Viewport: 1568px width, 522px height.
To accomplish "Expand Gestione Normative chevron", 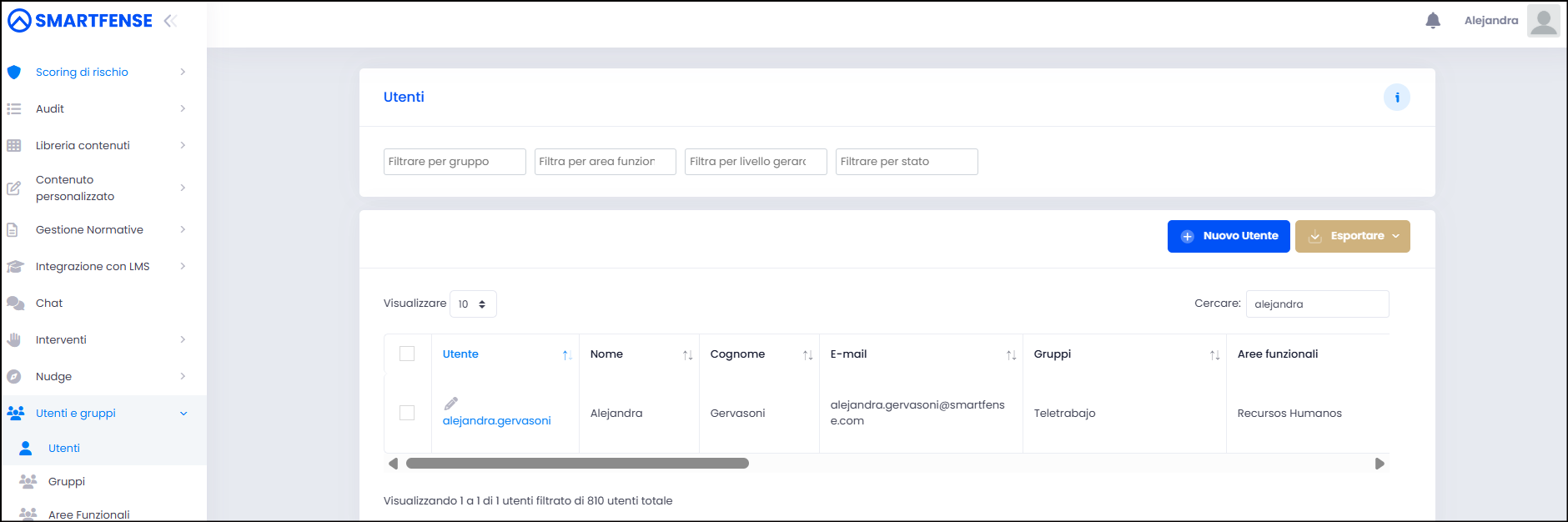I will click(183, 230).
